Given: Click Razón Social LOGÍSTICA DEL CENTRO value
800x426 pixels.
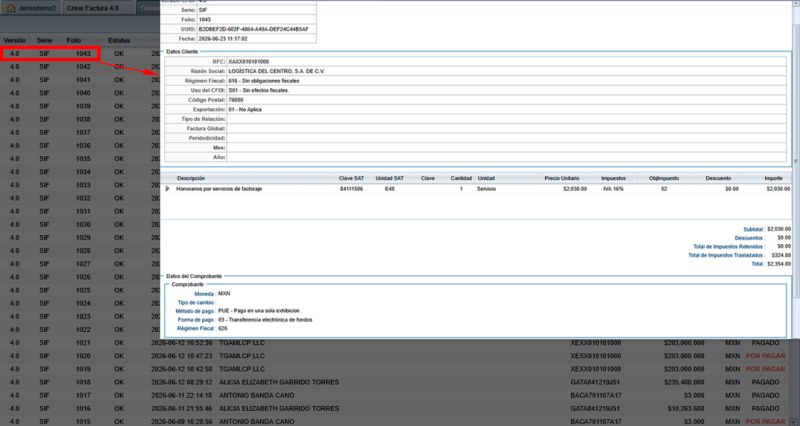Looking at the screenshot, I should click(276, 71).
